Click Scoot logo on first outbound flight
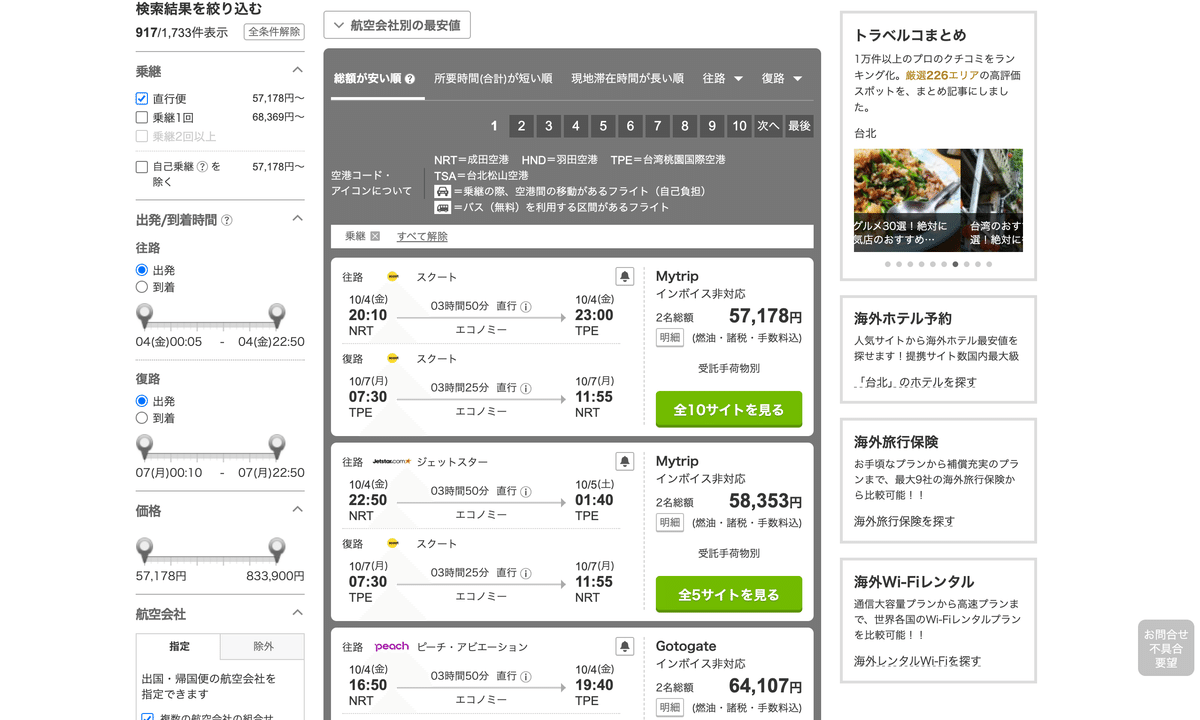Screen dimensions: 1200x720 click(x=393, y=277)
